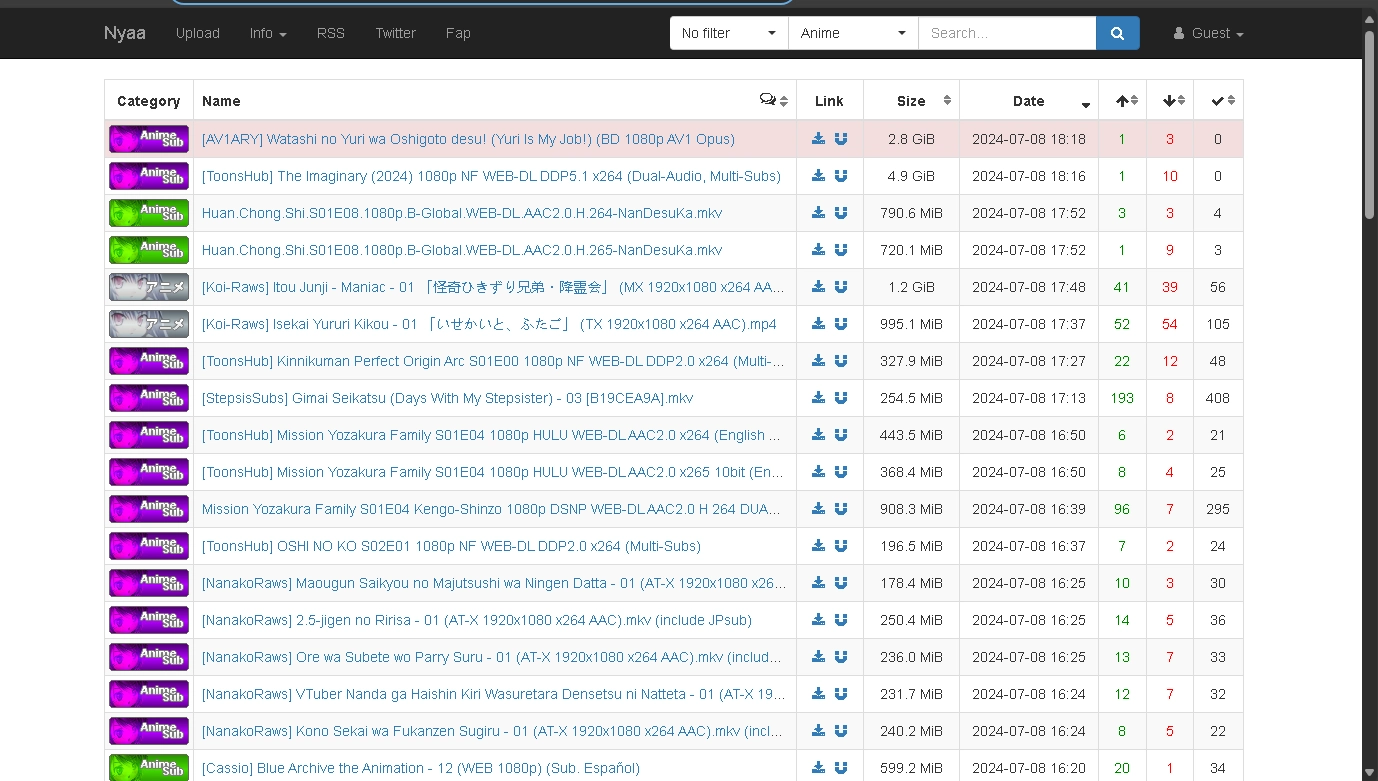Image resolution: width=1378 pixels, height=781 pixels.
Task: Open magnet link for Ore wa Subete wo Parry Suru
Action: coord(841,657)
